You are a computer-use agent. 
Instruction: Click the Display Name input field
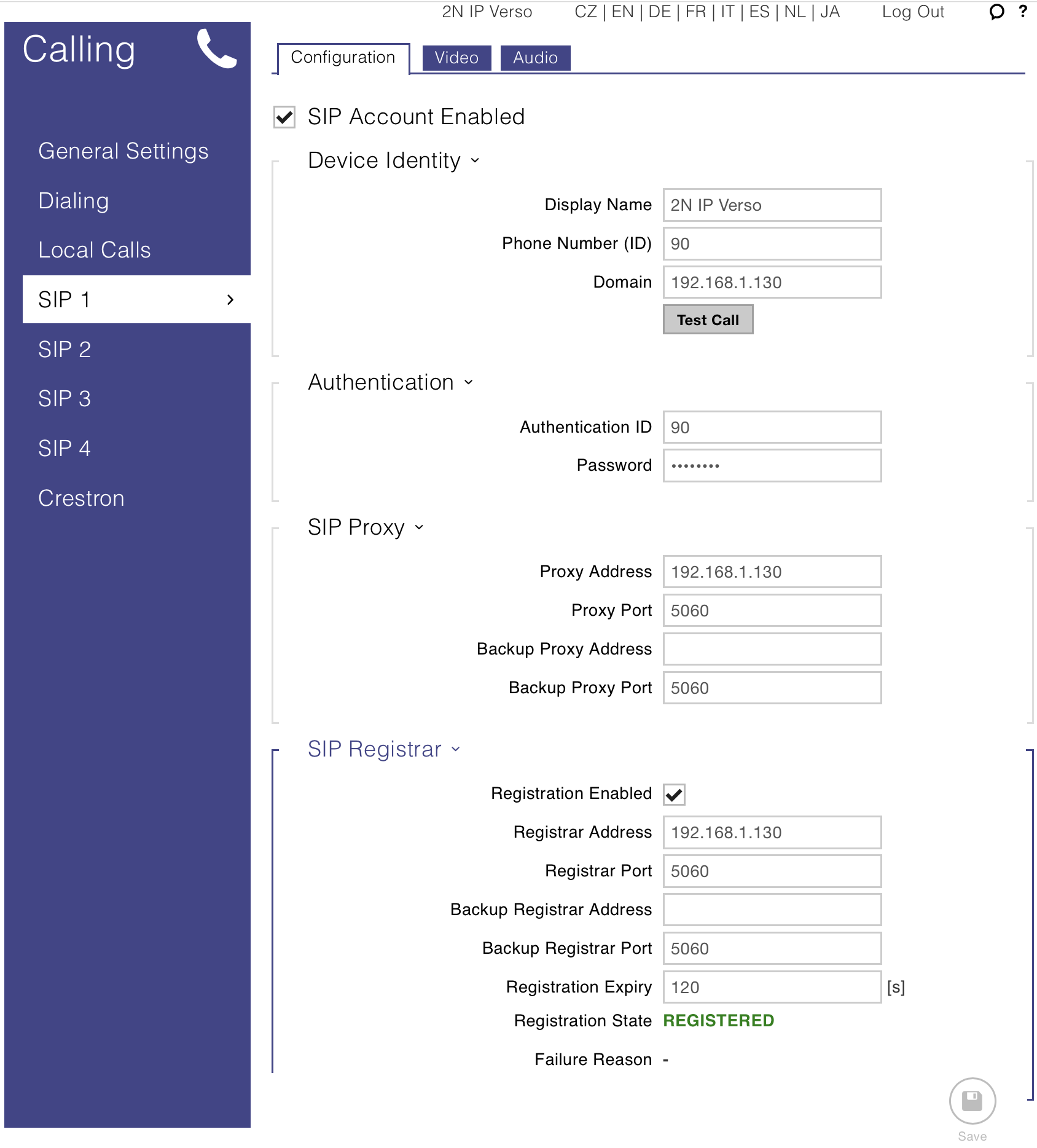(x=772, y=205)
